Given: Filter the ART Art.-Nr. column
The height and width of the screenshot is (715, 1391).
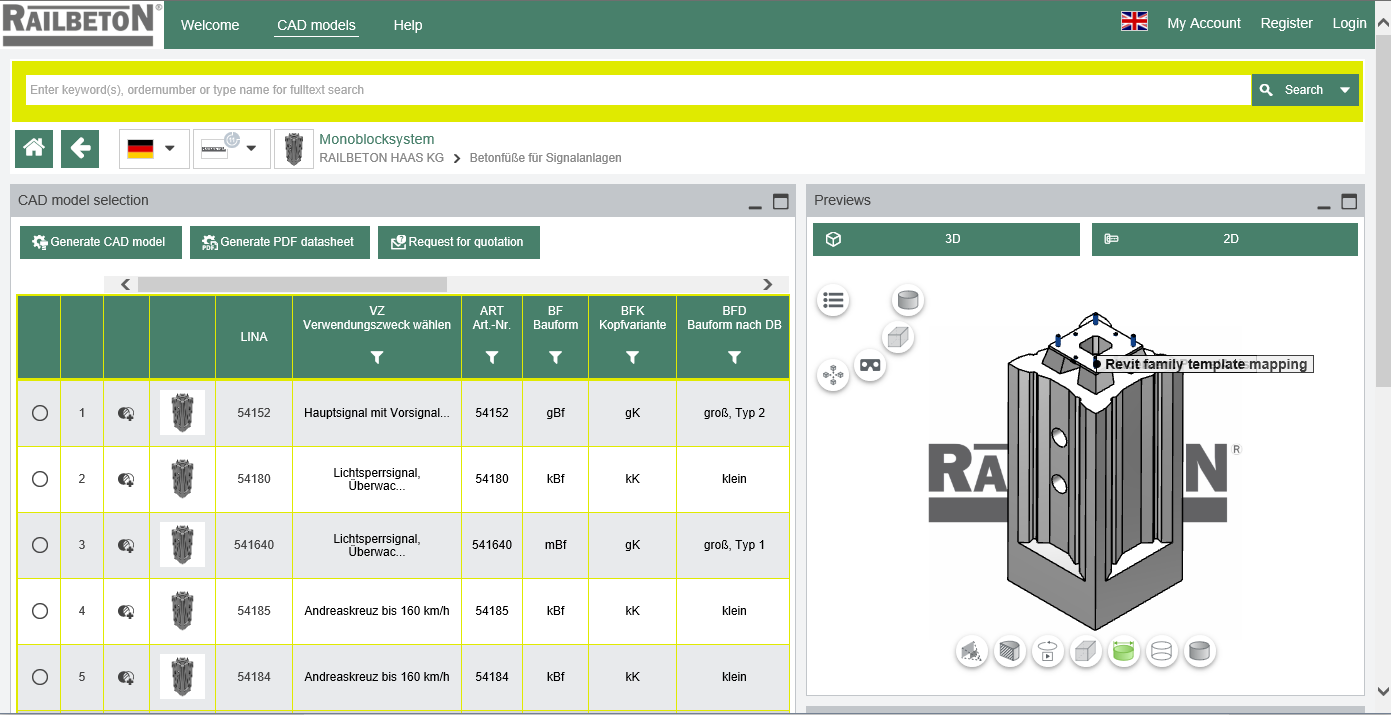Looking at the screenshot, I should click(x=491, y=357).
